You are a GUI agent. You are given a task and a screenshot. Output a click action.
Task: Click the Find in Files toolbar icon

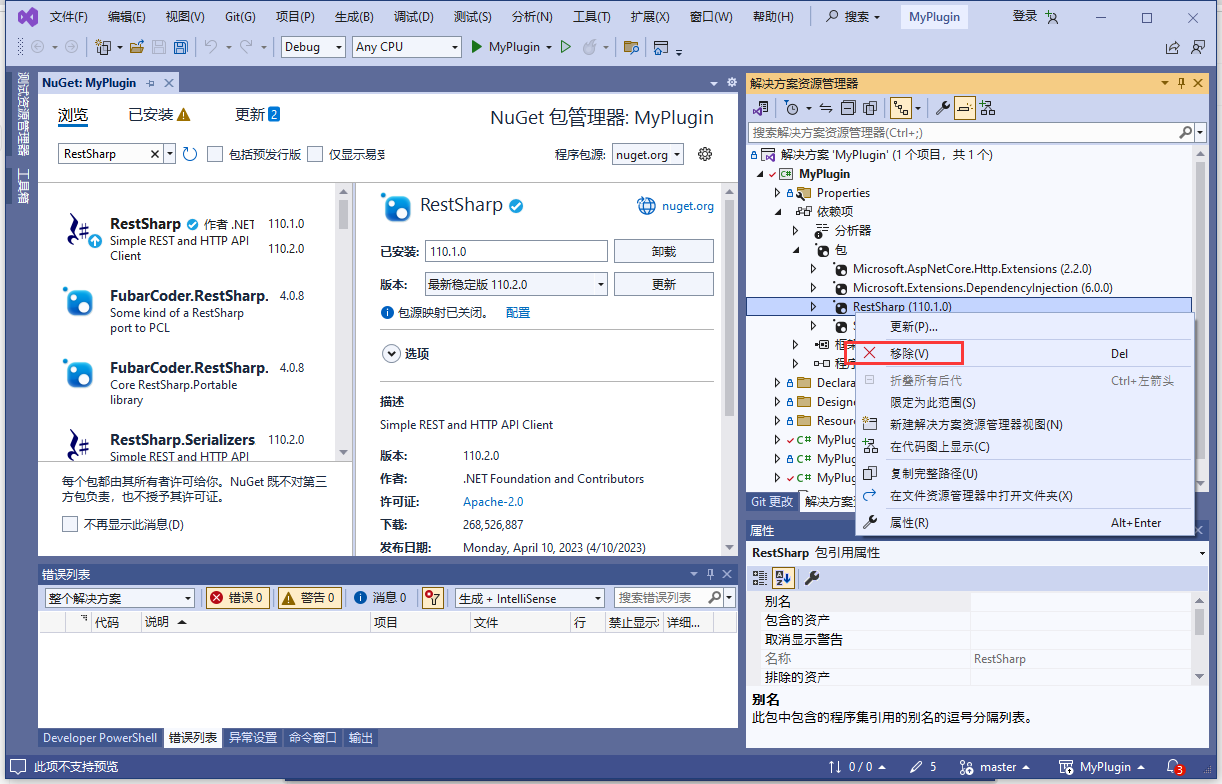point(630,47)
